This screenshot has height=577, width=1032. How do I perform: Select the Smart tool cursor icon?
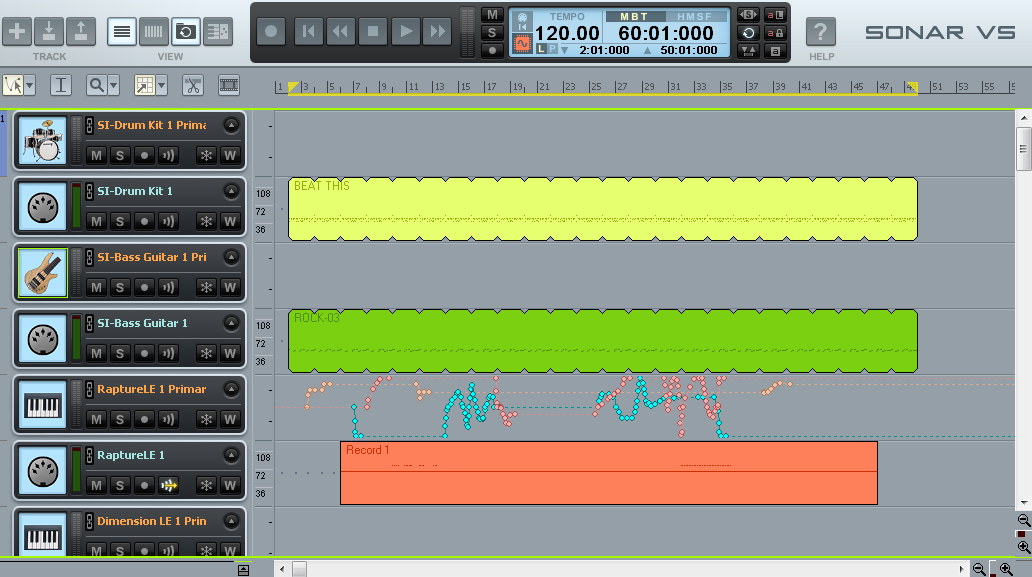coord(13,85)
